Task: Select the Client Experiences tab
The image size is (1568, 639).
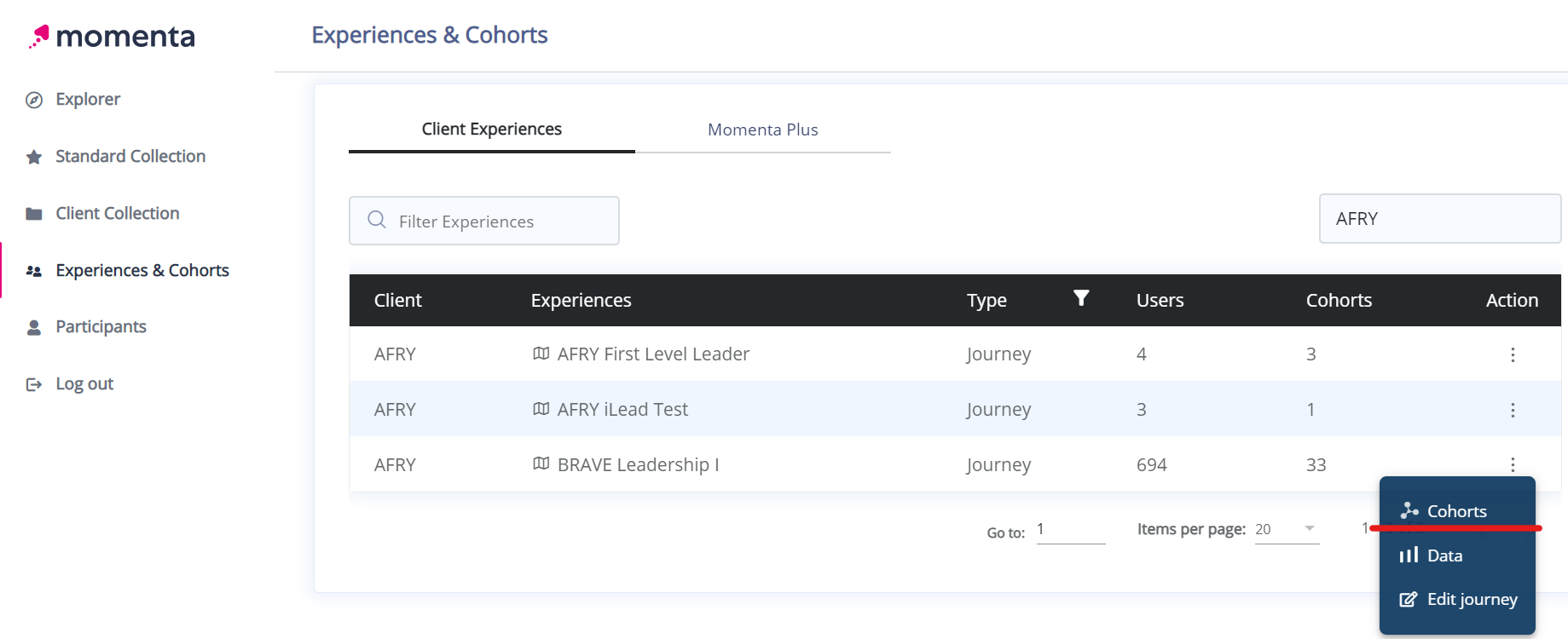Action: 491,130
